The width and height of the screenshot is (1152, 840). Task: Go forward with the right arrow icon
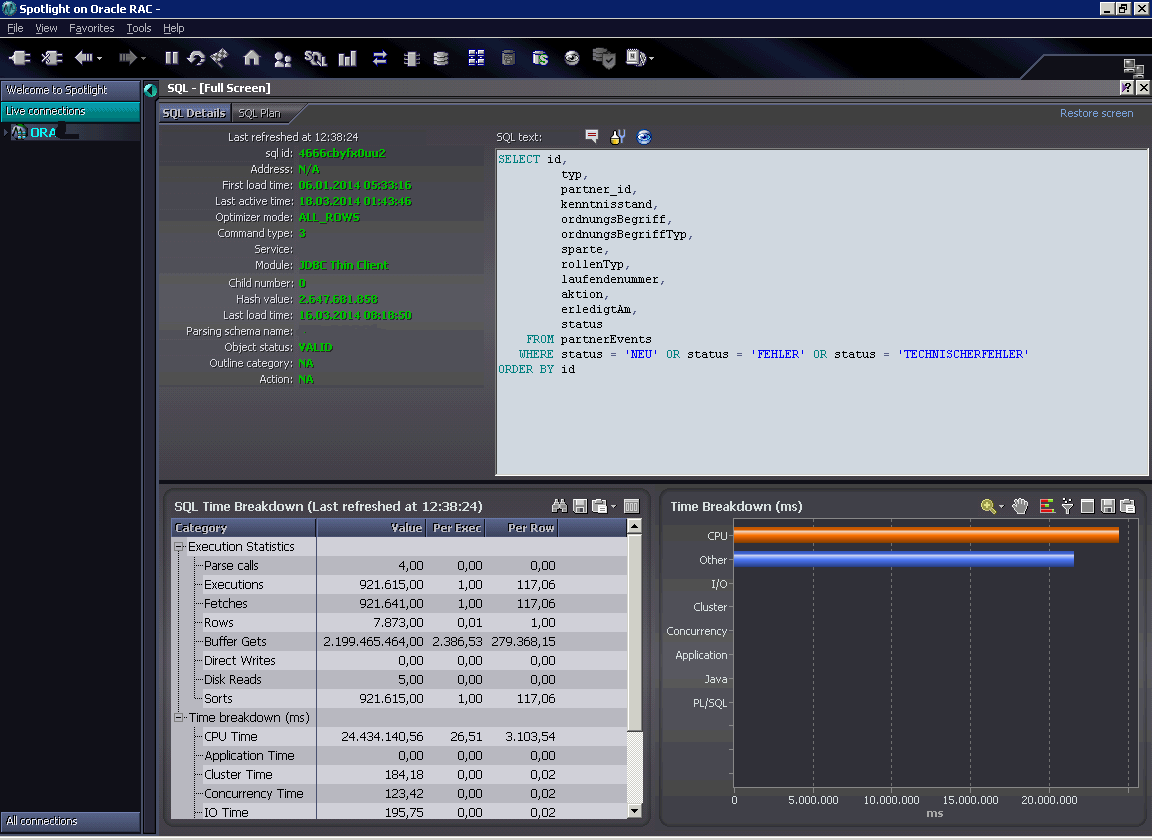click(127, 58)
